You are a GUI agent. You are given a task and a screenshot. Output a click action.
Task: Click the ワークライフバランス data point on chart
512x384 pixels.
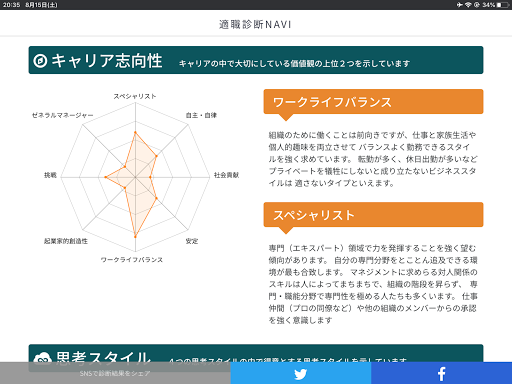pyautogui.click(x=135, y=237)
